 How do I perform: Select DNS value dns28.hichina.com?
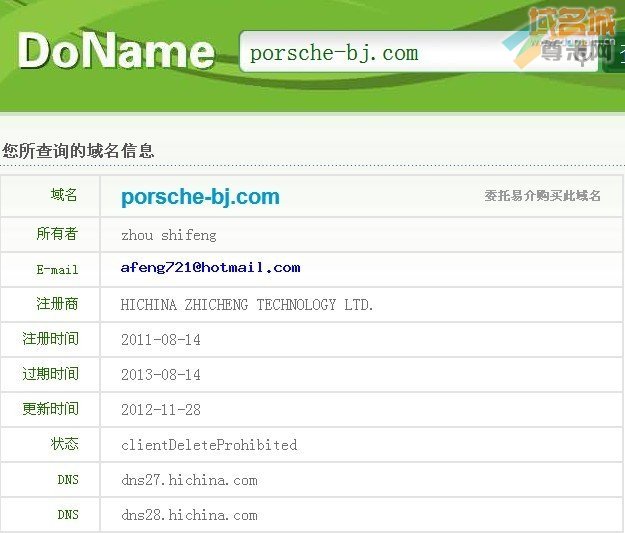pos(189,515)
